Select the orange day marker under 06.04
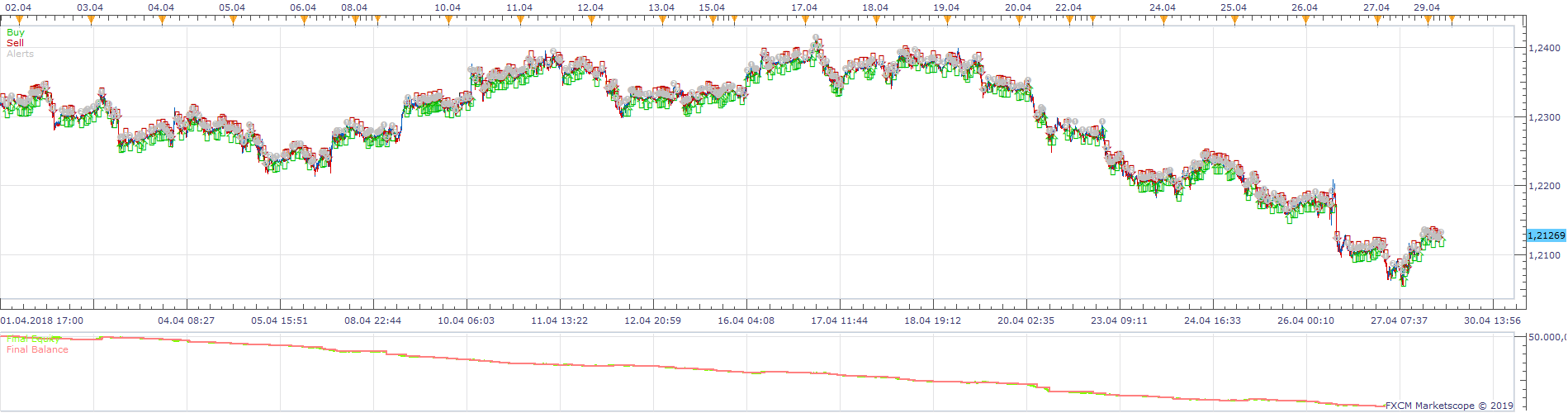This screenshot has width=1568, height=413. [x=304, y=21]
